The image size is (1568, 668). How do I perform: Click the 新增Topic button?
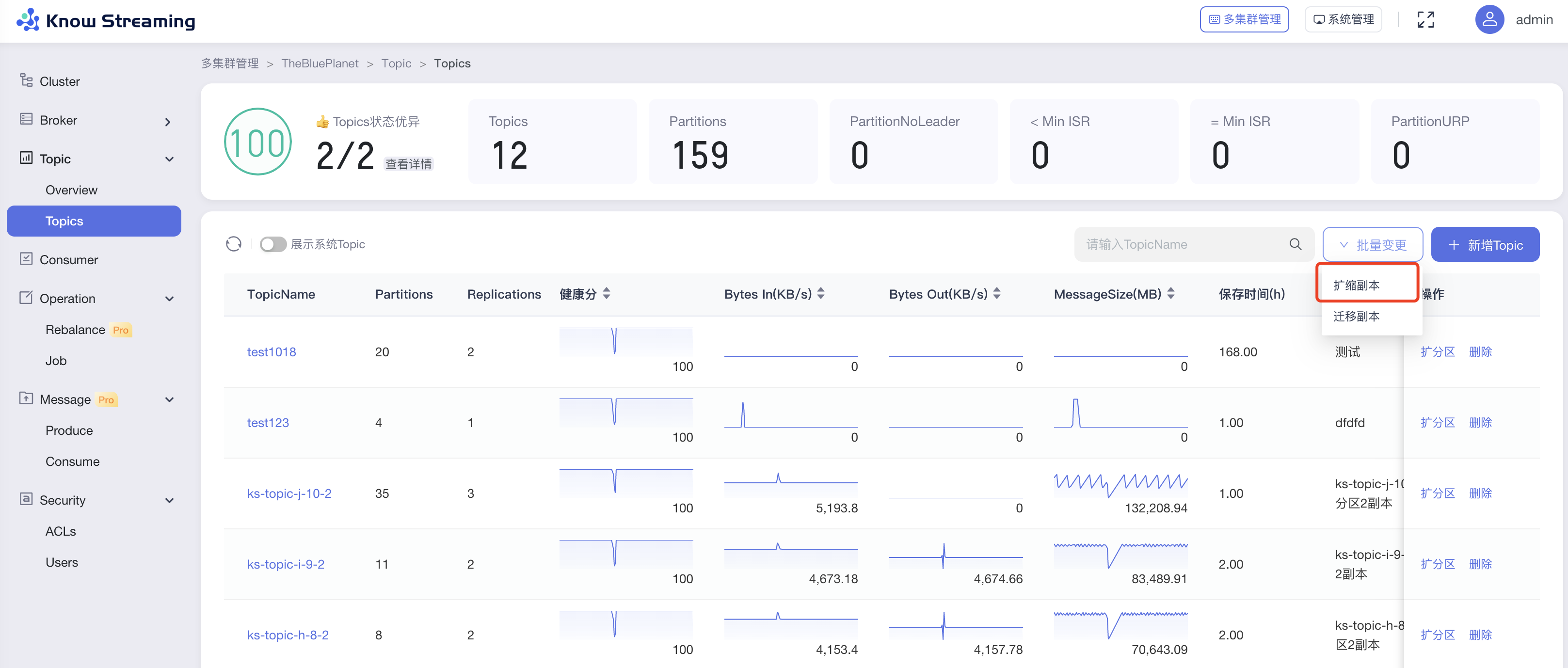click(1485, 245)
